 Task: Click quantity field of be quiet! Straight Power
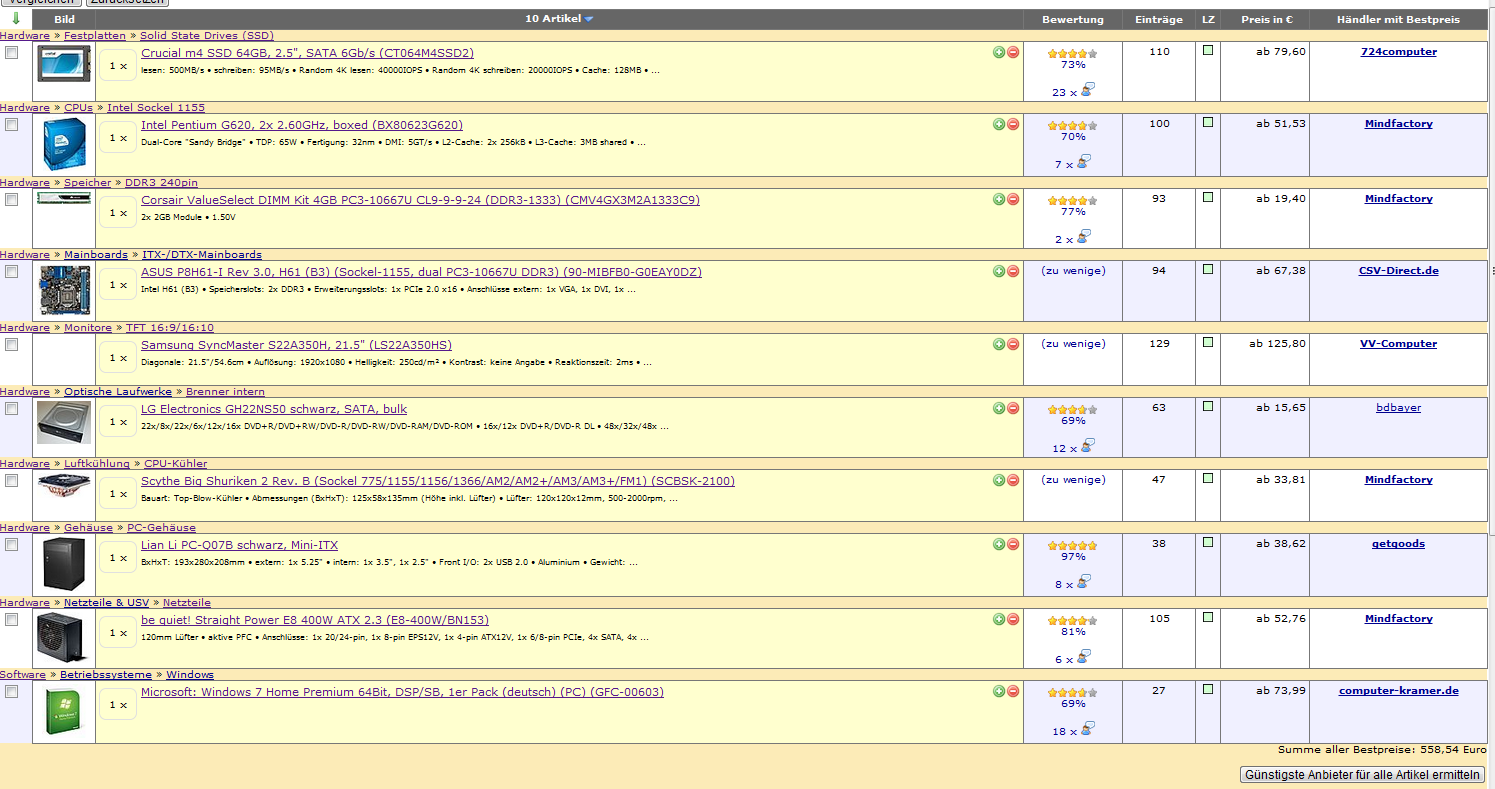tap(118, 633)
